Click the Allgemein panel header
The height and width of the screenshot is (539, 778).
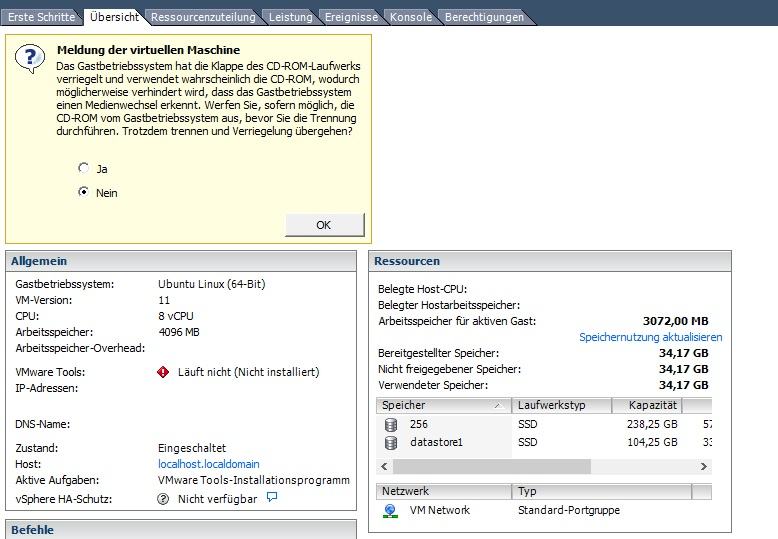click(181, 261)
